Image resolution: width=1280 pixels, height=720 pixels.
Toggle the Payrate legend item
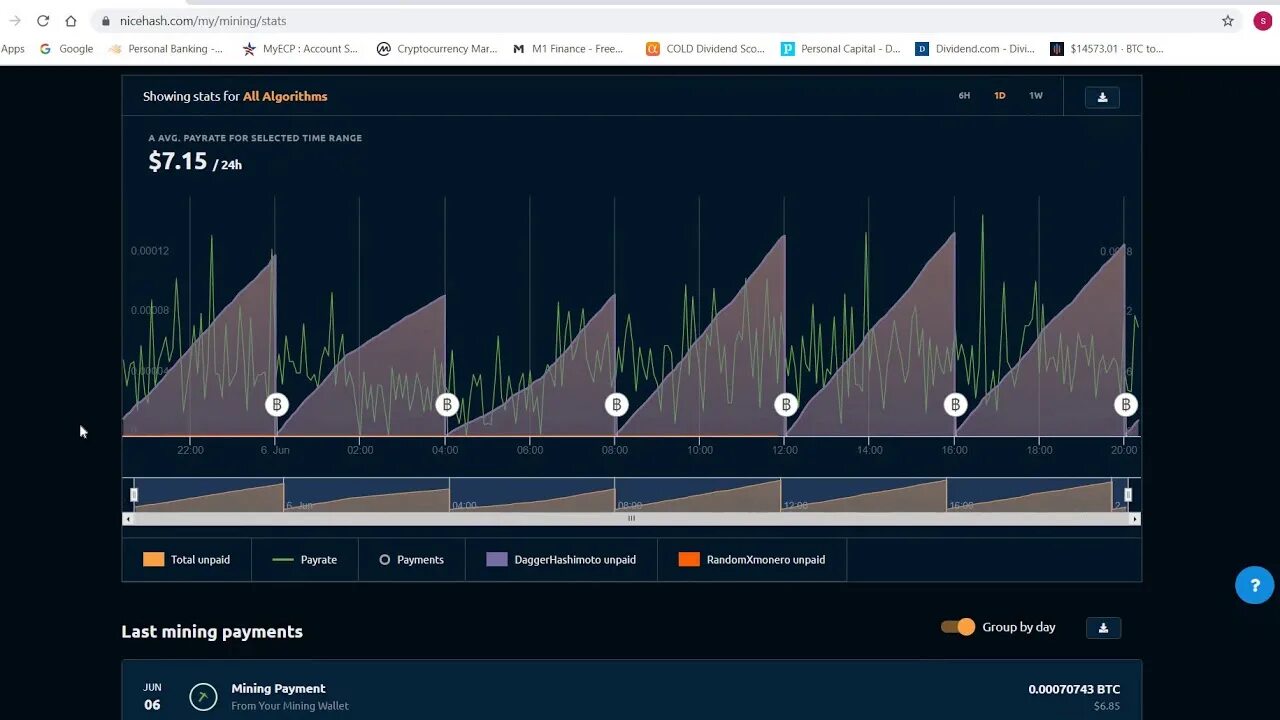(307, 559)
